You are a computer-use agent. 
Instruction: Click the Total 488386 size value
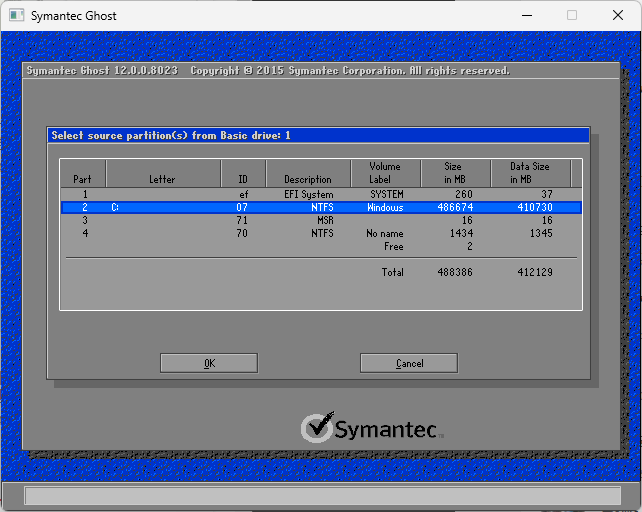click(455, 272)
